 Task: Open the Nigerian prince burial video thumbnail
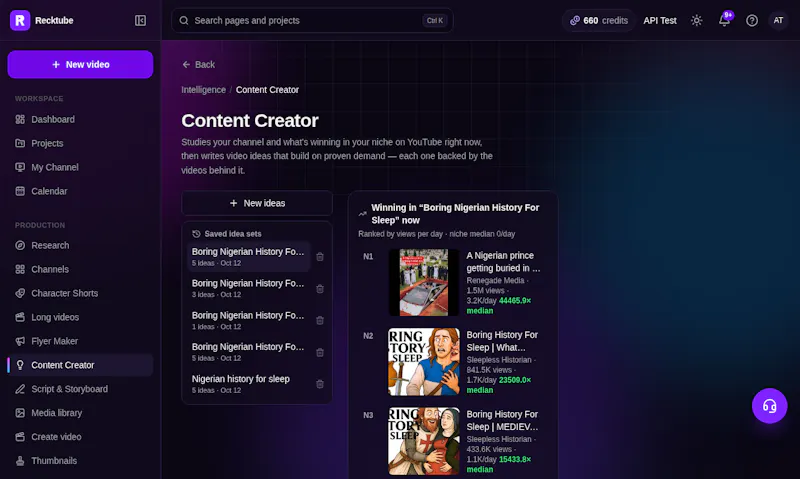424,282
